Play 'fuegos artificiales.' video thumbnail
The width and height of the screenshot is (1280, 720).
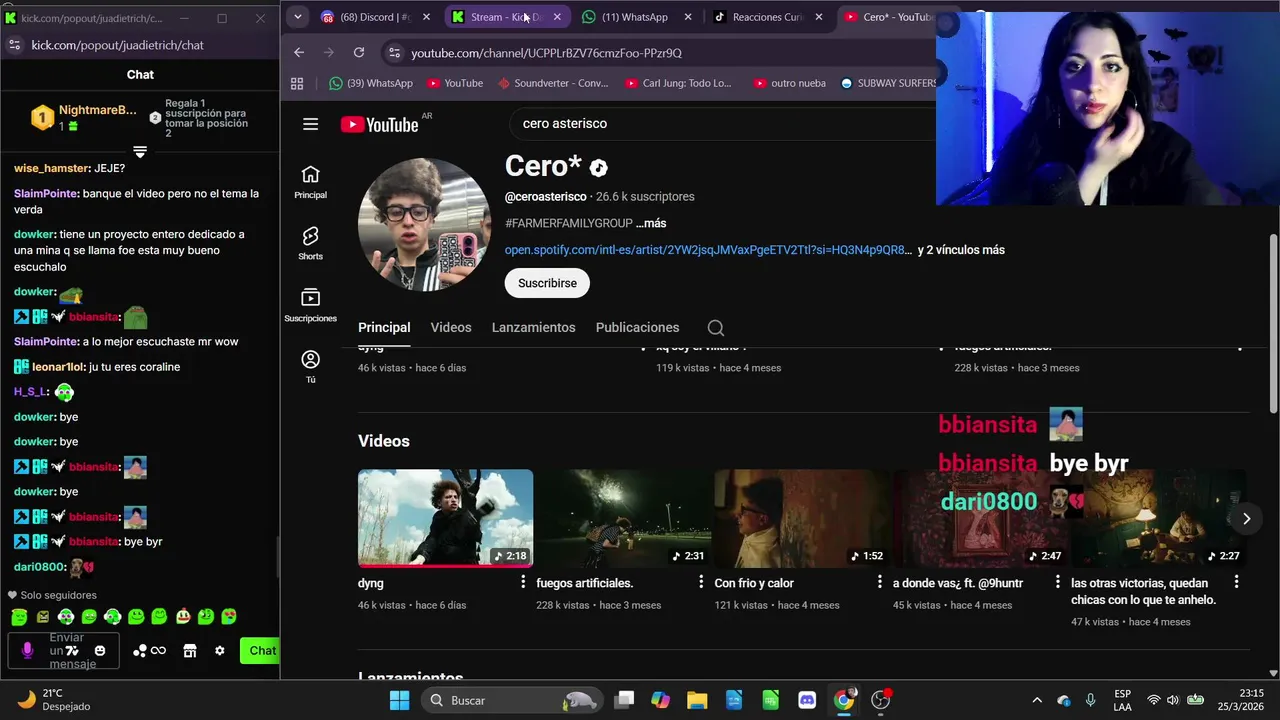tap(623, 518)
